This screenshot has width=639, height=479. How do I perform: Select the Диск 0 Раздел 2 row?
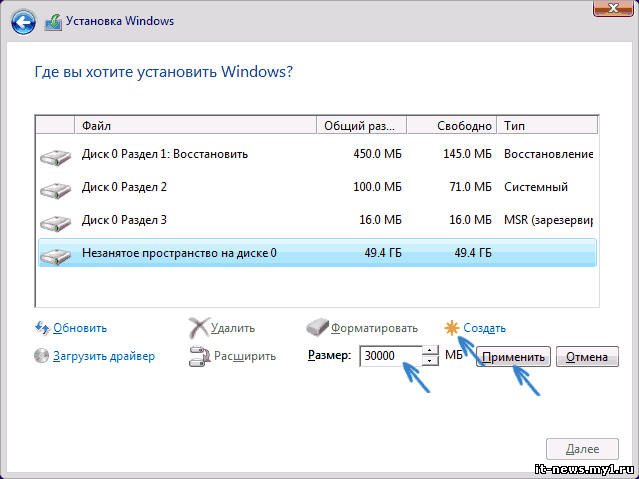point(317,187)
